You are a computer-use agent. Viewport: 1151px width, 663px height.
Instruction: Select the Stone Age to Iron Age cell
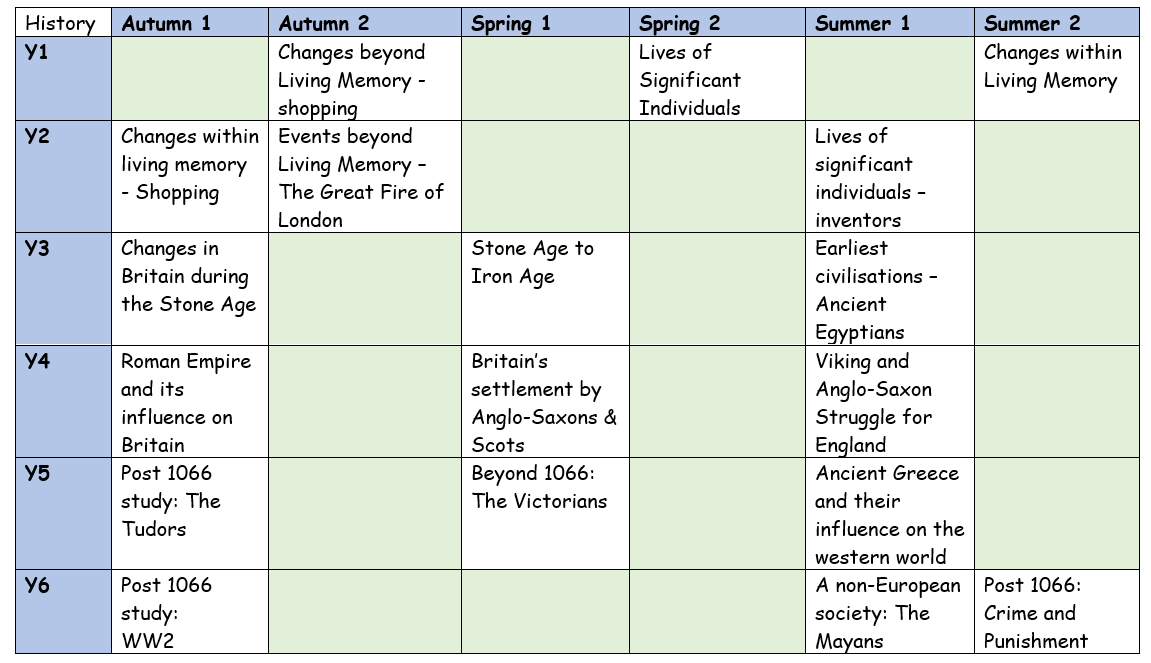(545, 289)
